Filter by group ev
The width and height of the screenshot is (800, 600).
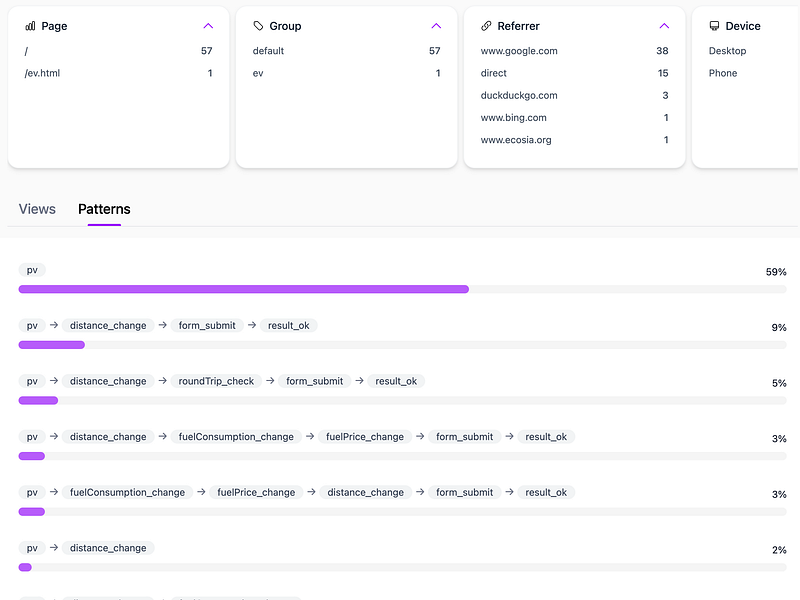[x=346, y=73]
